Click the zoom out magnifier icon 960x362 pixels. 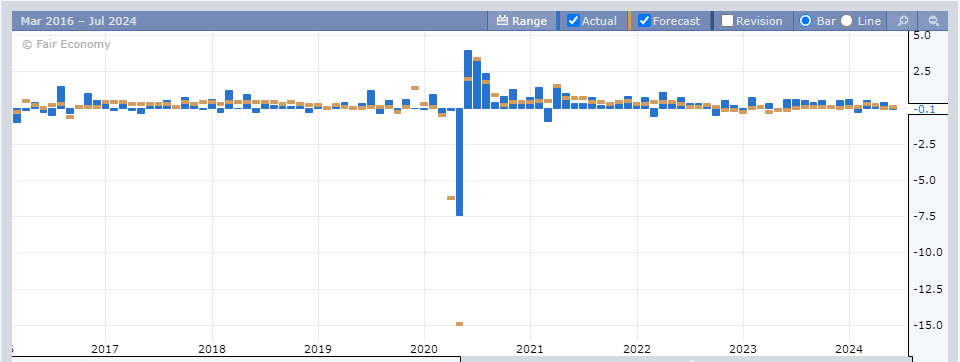[934, 21]
